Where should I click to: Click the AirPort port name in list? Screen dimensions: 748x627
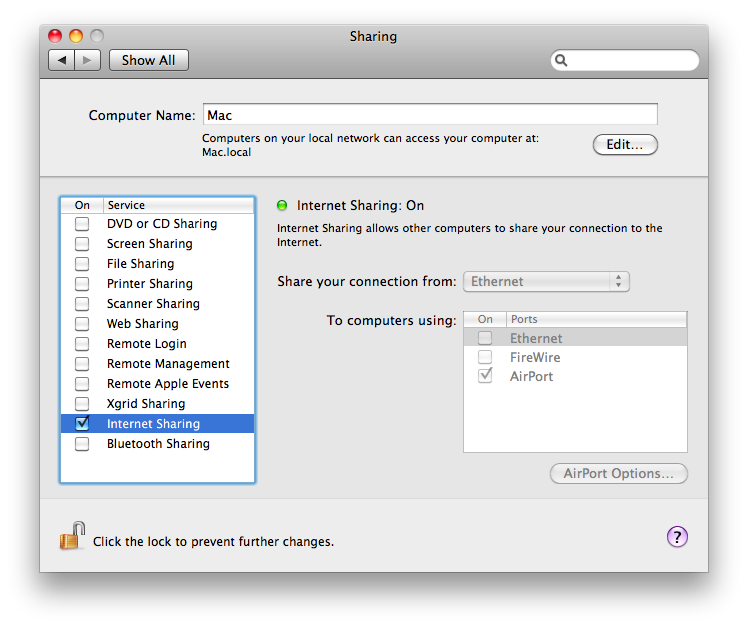531,376
